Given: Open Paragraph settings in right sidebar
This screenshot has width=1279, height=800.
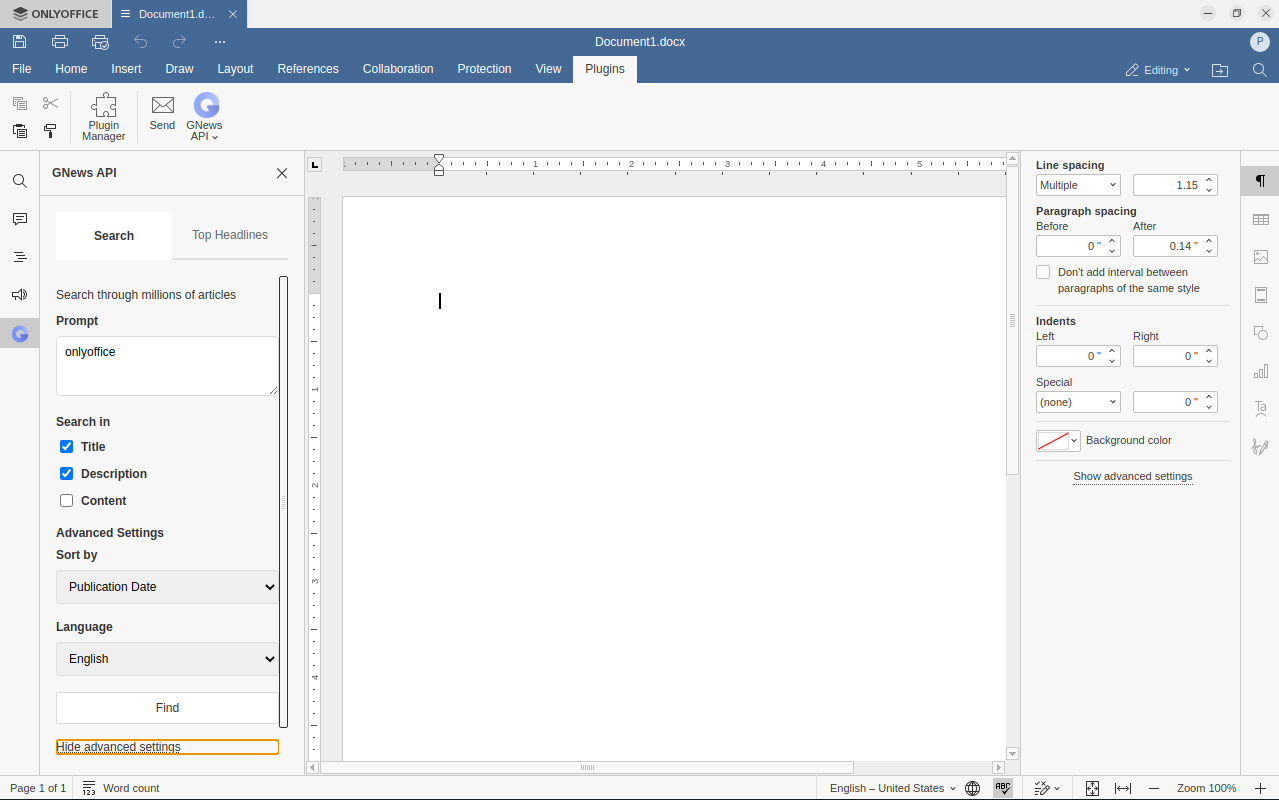Looking at the screenshot, I should (1260, 181).
